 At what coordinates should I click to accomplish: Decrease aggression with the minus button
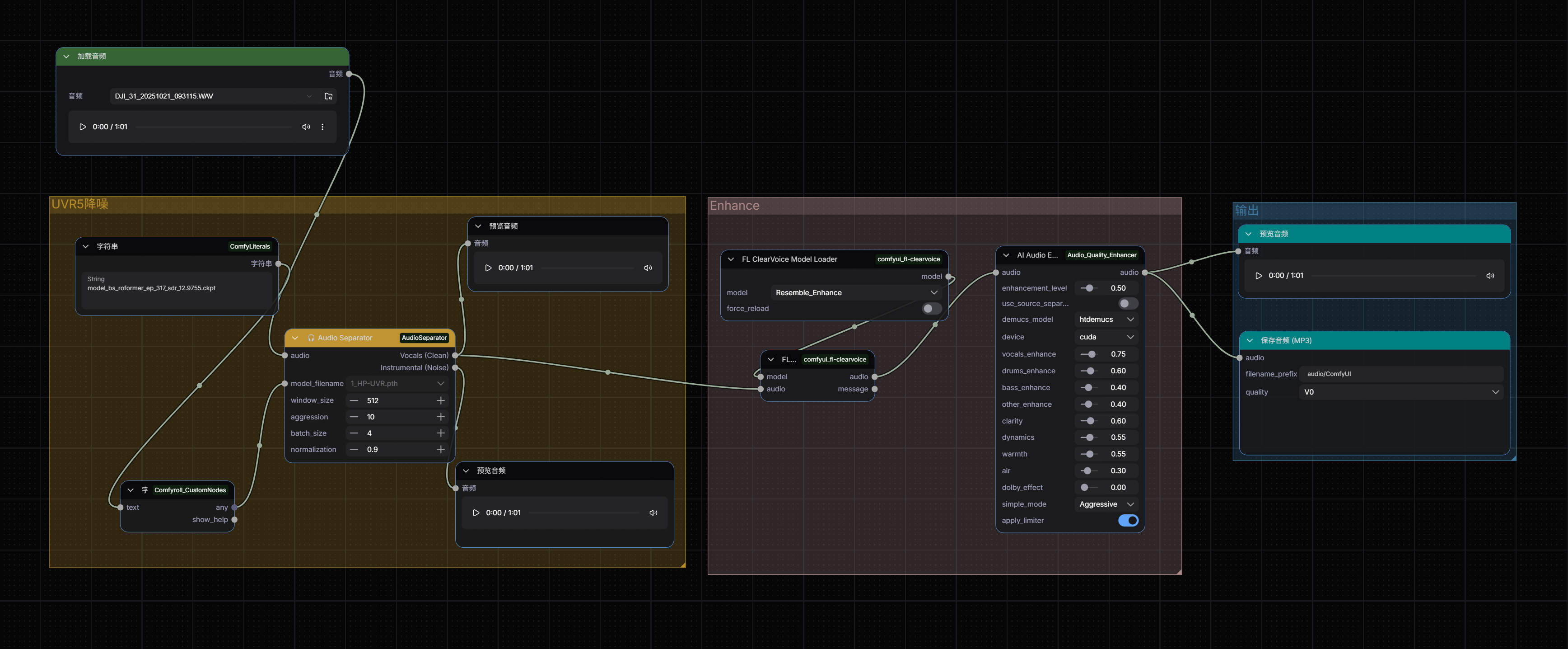coord(354,417)
